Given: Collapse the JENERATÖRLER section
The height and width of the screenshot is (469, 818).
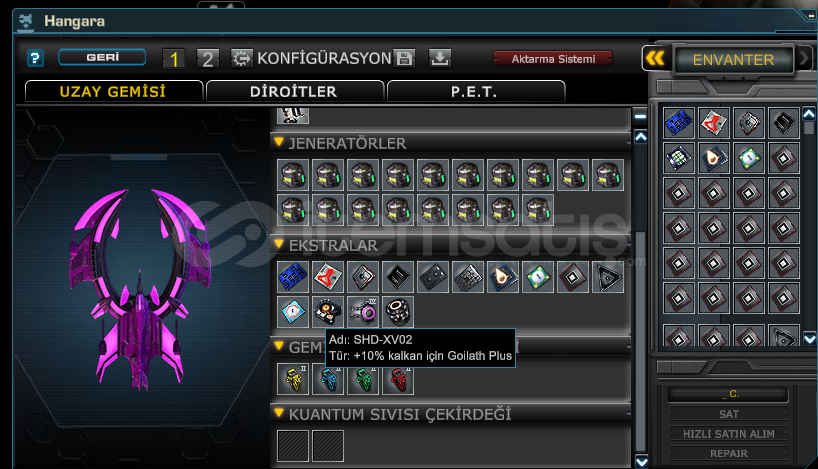Looking at the screenshot, I should click(x=279, y=142).
